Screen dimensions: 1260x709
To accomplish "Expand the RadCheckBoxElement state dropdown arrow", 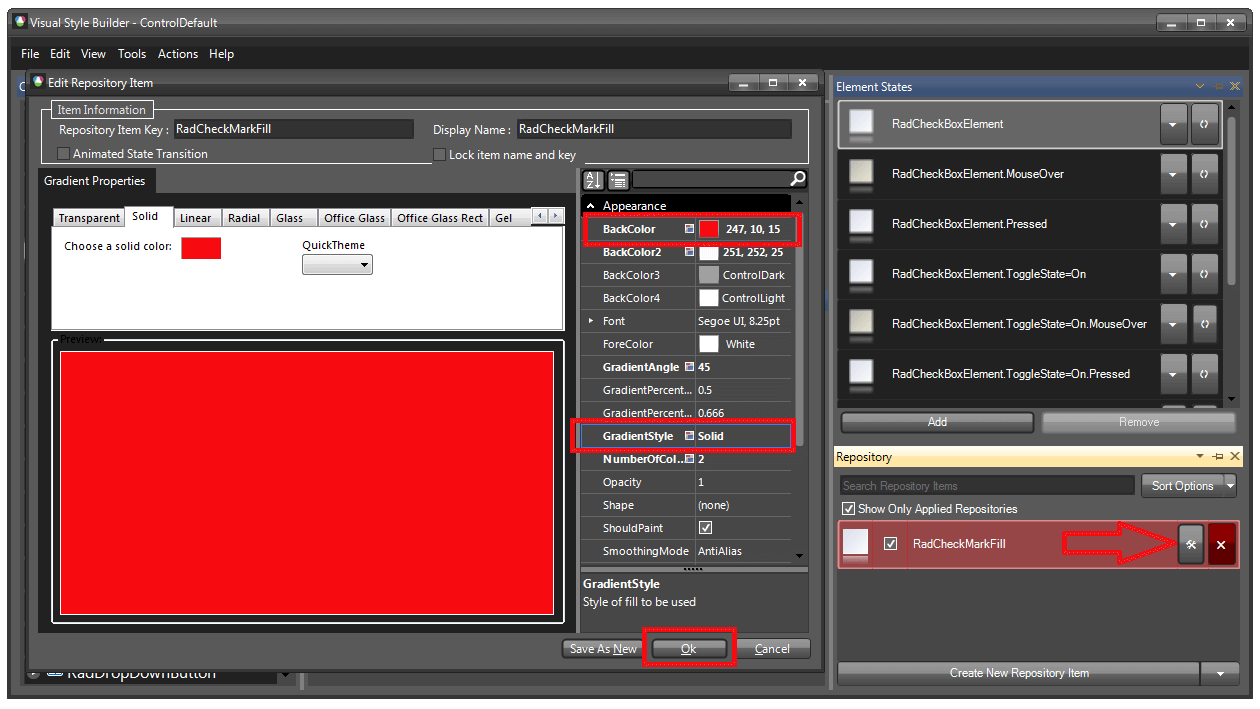I will [1173, 124].
